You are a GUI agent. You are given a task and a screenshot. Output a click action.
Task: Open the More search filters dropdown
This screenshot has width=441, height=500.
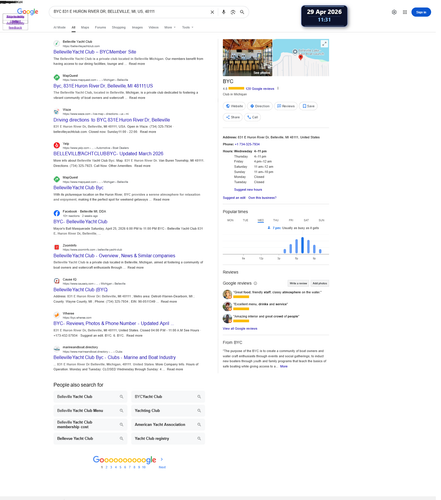click(x=170, y=27)
